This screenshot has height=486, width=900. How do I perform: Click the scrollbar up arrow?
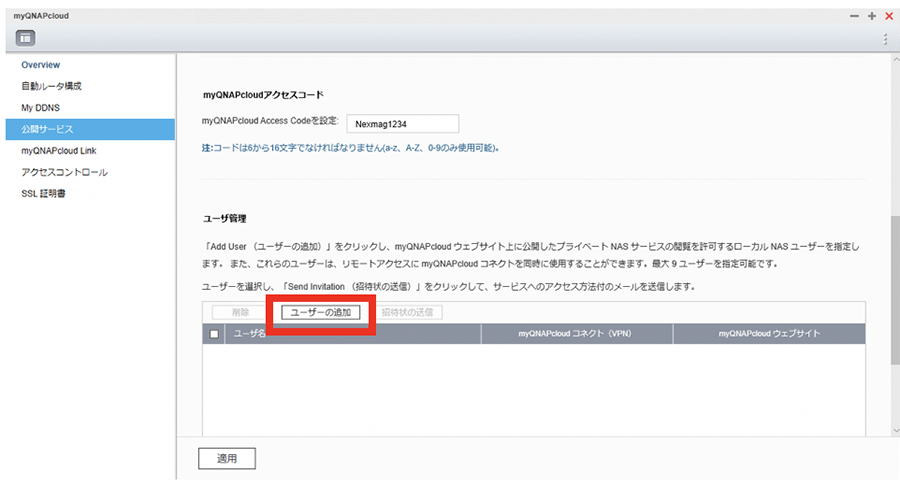[x=895, y=59]
